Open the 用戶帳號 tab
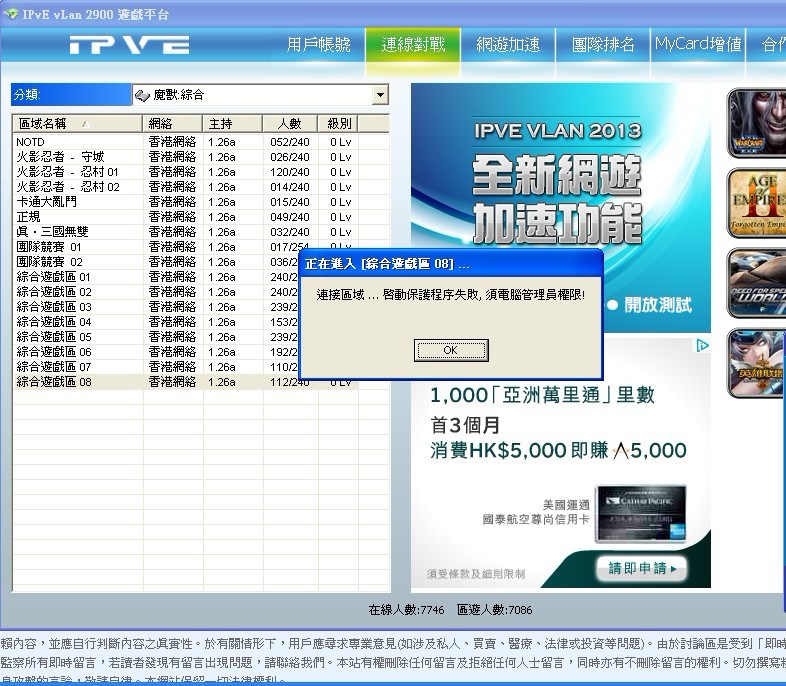Image resolution: width=786 pixels, height=686 pixels. coord(319,45)
